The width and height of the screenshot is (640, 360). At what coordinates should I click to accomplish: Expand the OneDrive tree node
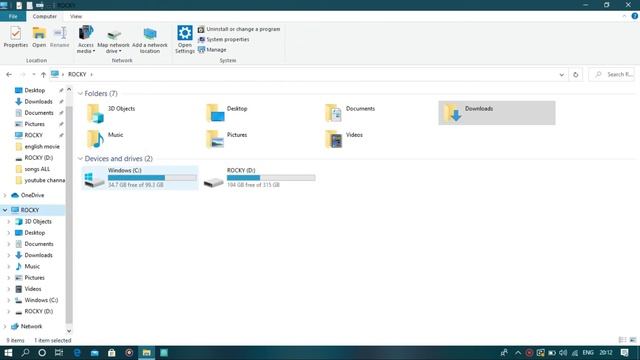[x=5, y=196]
